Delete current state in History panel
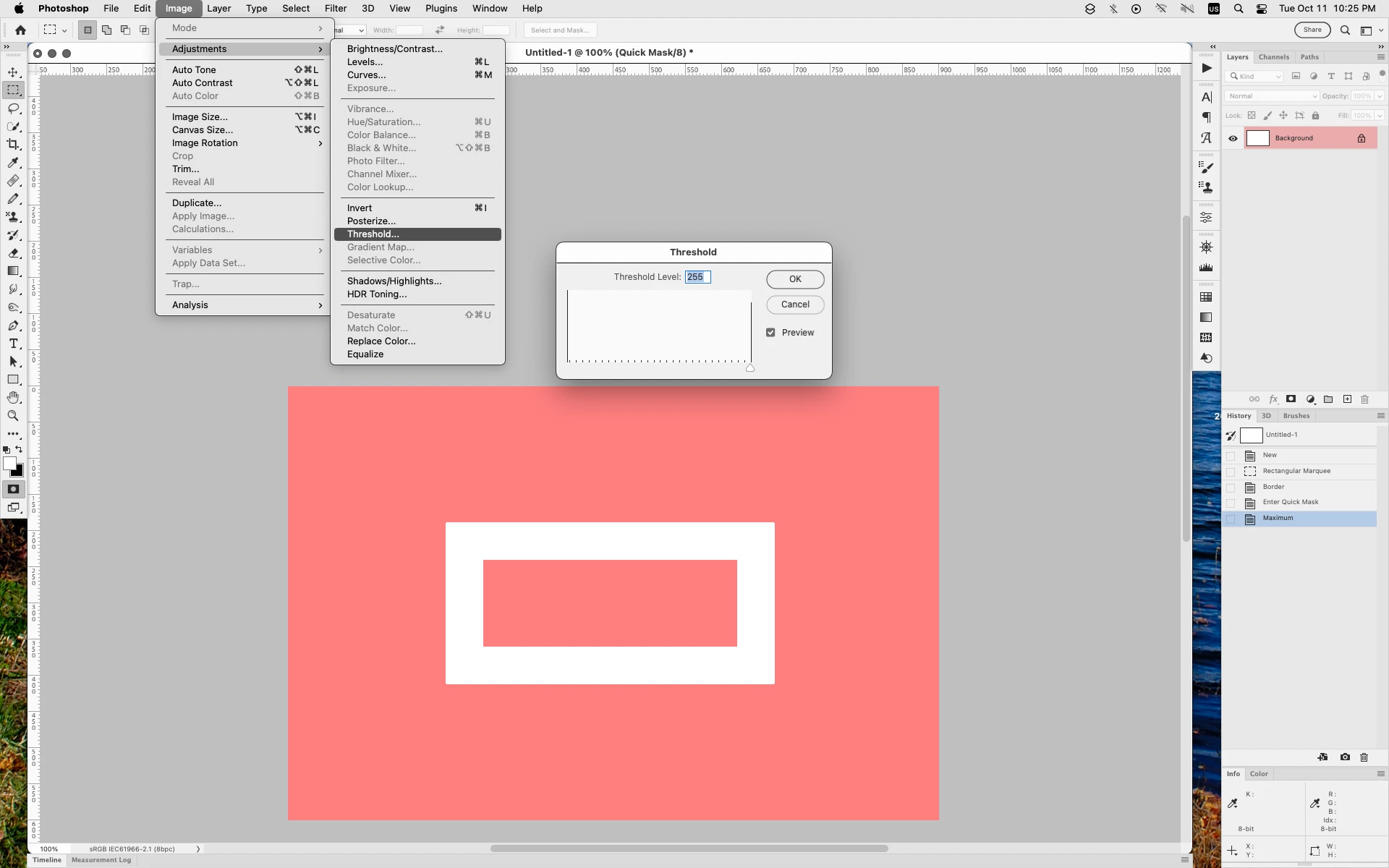The width and height of the screenshot is (1389, 868). (1364, 757)
